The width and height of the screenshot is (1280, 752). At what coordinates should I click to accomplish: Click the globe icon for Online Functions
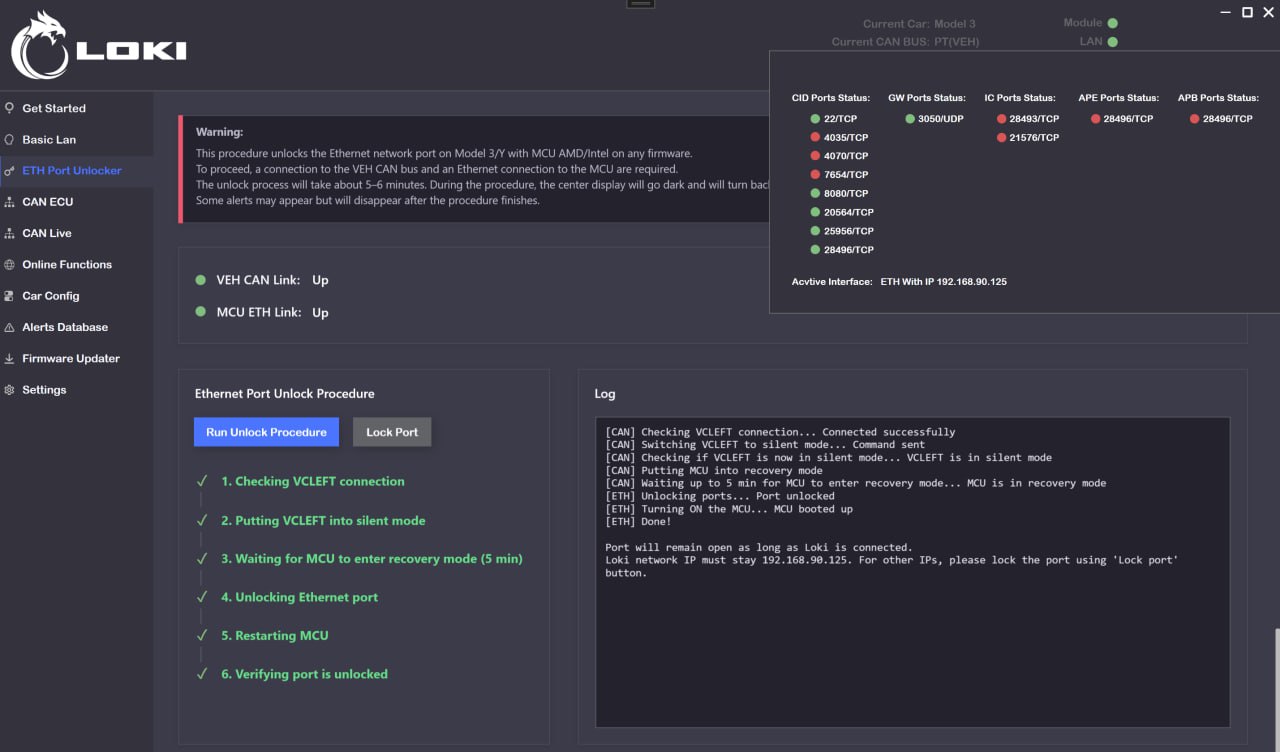click(10, 265)
